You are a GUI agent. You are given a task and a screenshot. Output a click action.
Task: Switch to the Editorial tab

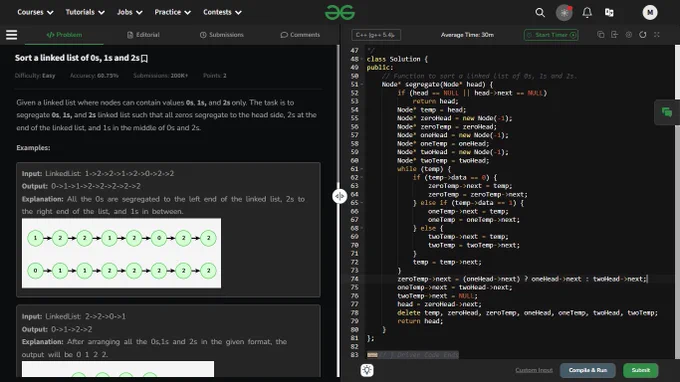(x=143, y=35)
